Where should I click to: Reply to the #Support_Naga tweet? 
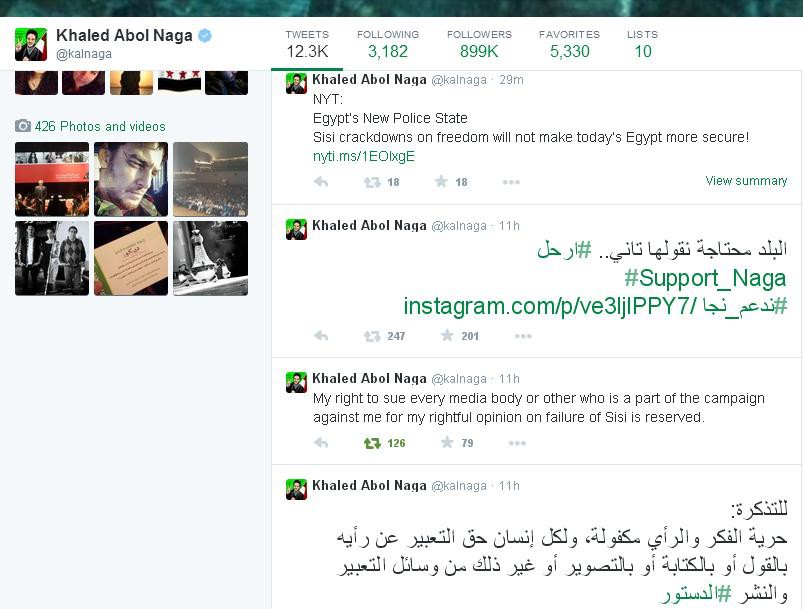(x=321, y=336)
